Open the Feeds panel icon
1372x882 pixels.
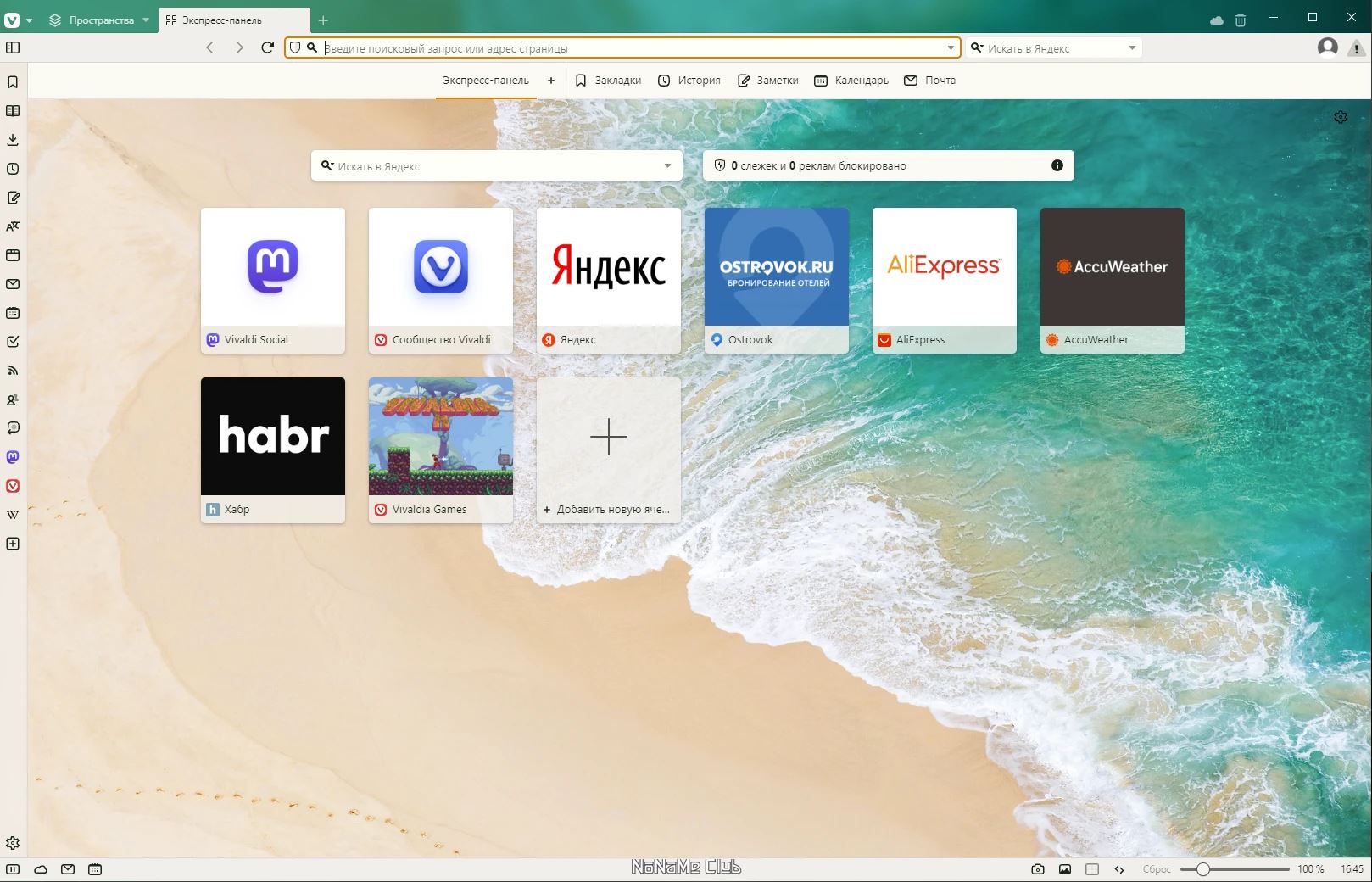(13, 371)
